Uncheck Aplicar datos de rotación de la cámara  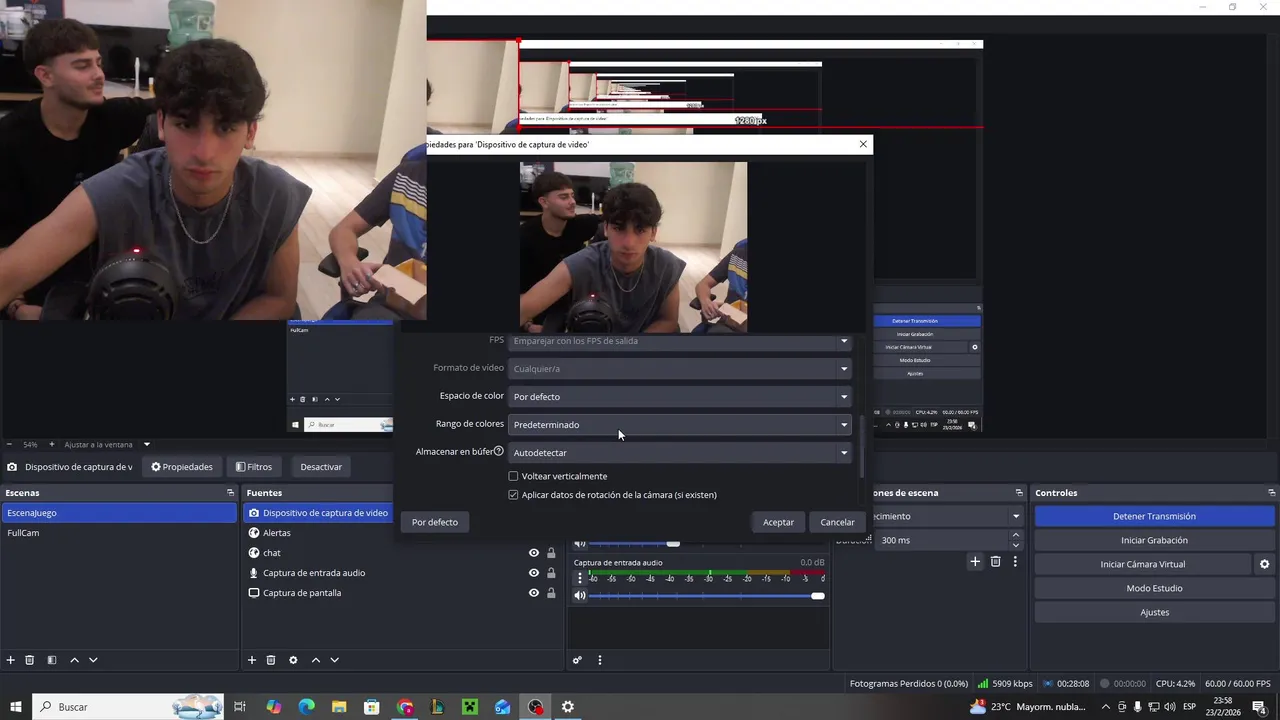pyautogui.click(x=514, y=495)
